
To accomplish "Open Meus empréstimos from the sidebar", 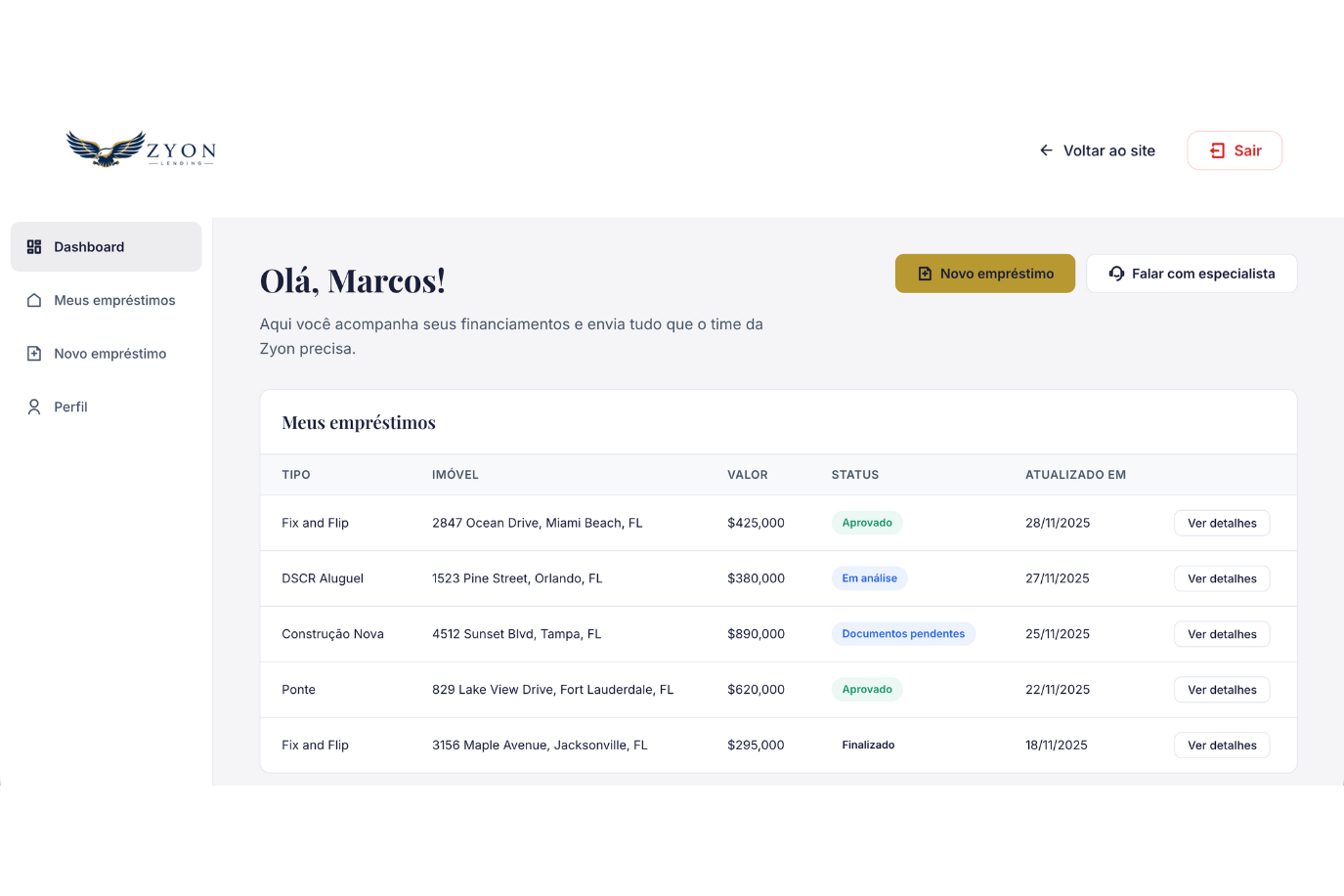I will click(114, 300).
